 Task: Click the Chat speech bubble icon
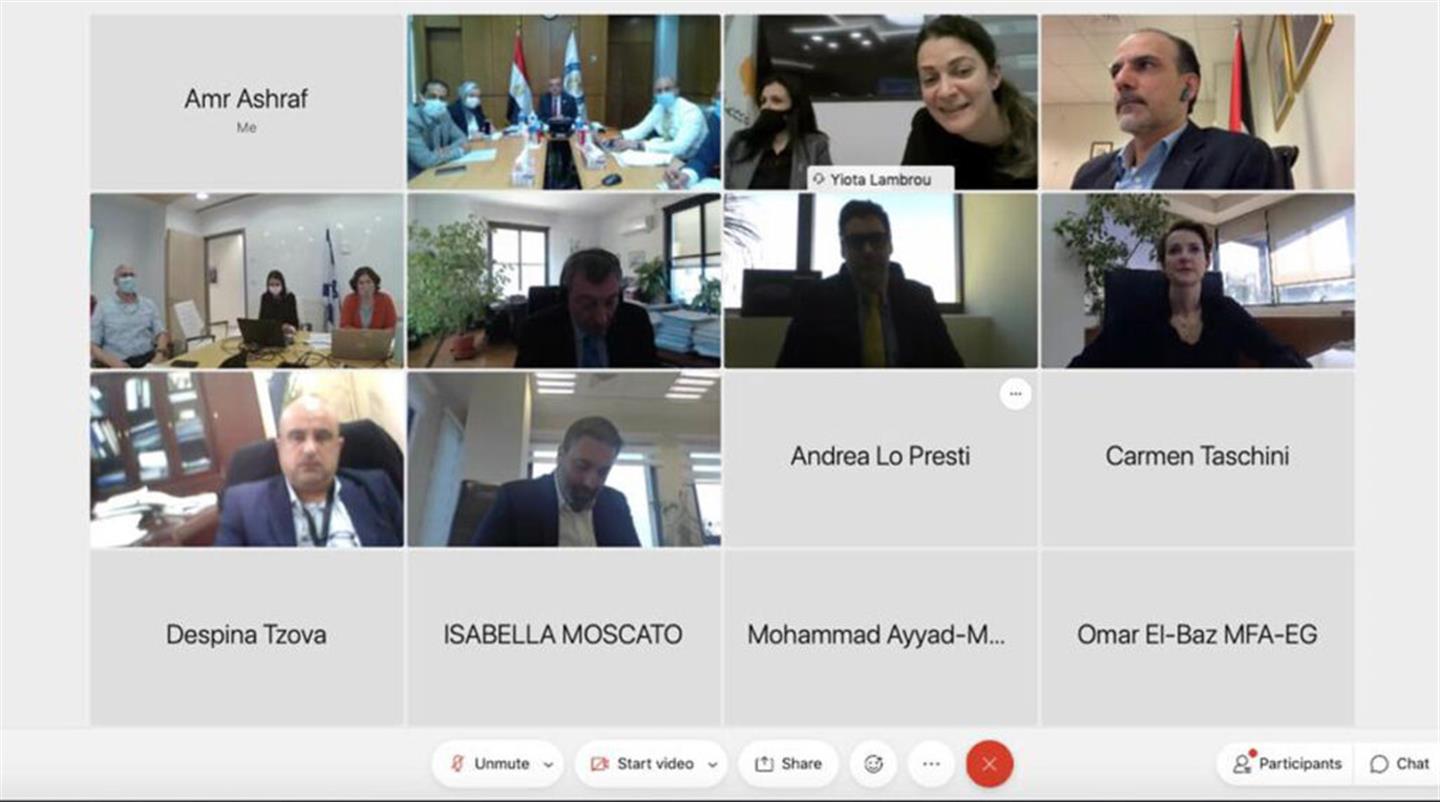point(1380,764)
